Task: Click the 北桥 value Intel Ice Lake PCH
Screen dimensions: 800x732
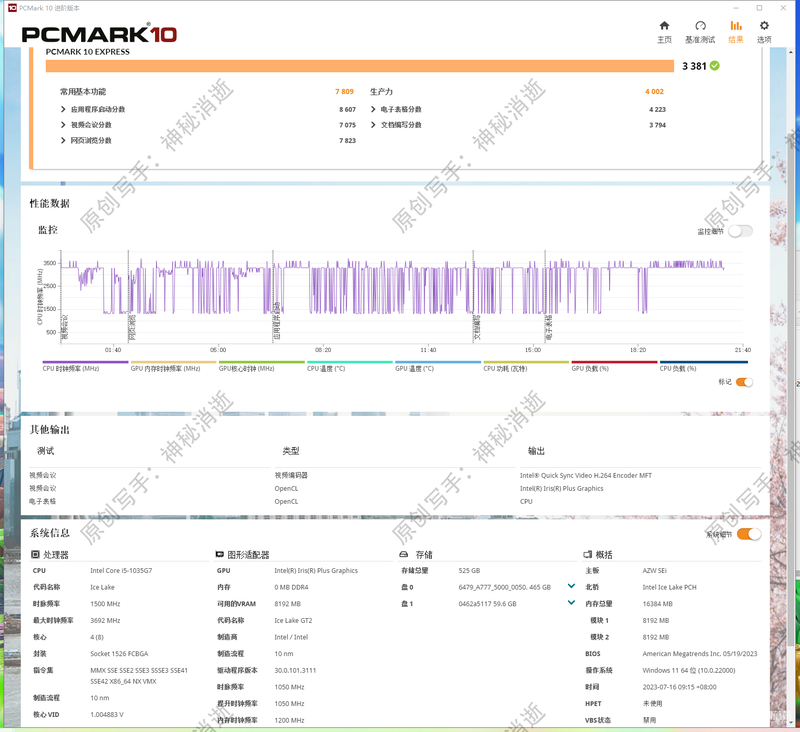Action: pos(669,588)
